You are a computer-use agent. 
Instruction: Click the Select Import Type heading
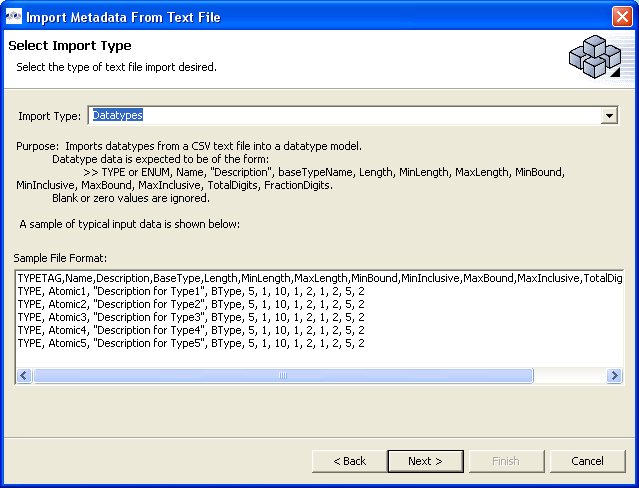(x=70, y=45)
